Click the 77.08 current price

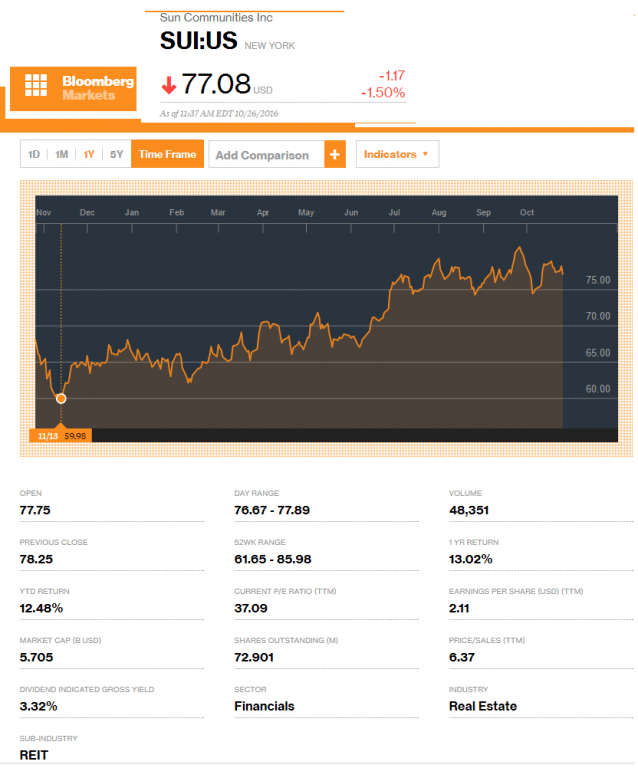pyautogui.click(x=216, y=84)
